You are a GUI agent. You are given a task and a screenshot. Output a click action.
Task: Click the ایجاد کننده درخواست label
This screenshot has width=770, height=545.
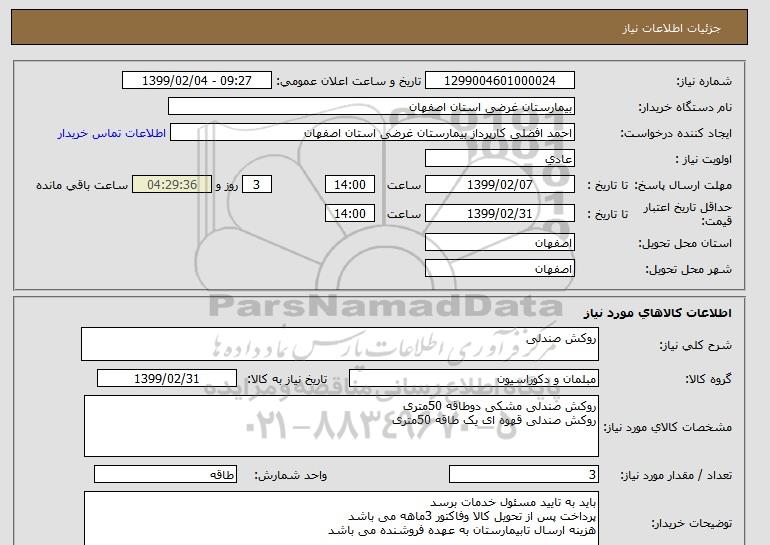pyautogui.click(x=676, y=134)
